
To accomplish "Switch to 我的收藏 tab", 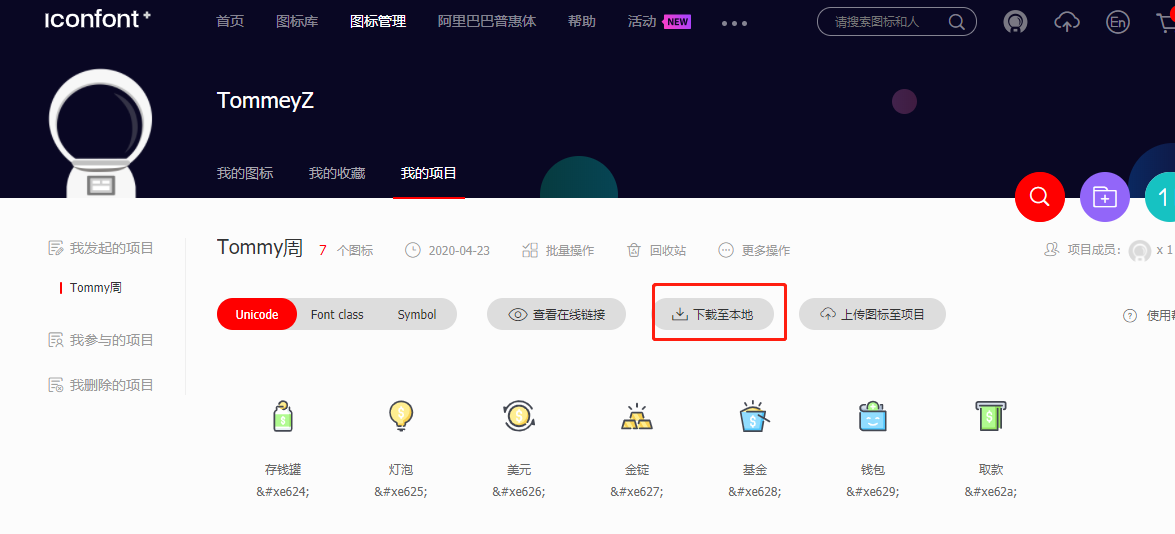I will click(x=337, y=174).
